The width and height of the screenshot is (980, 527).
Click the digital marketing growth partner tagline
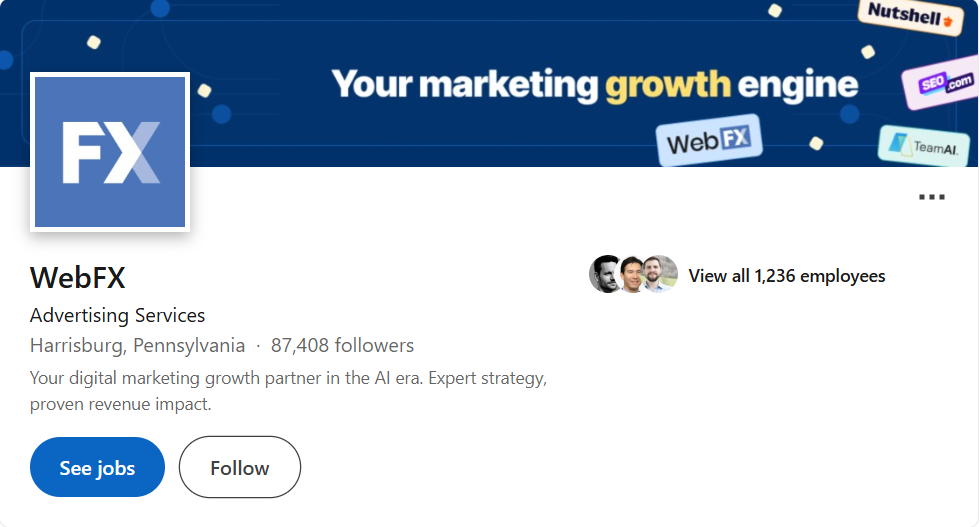(x=288, y=379)
